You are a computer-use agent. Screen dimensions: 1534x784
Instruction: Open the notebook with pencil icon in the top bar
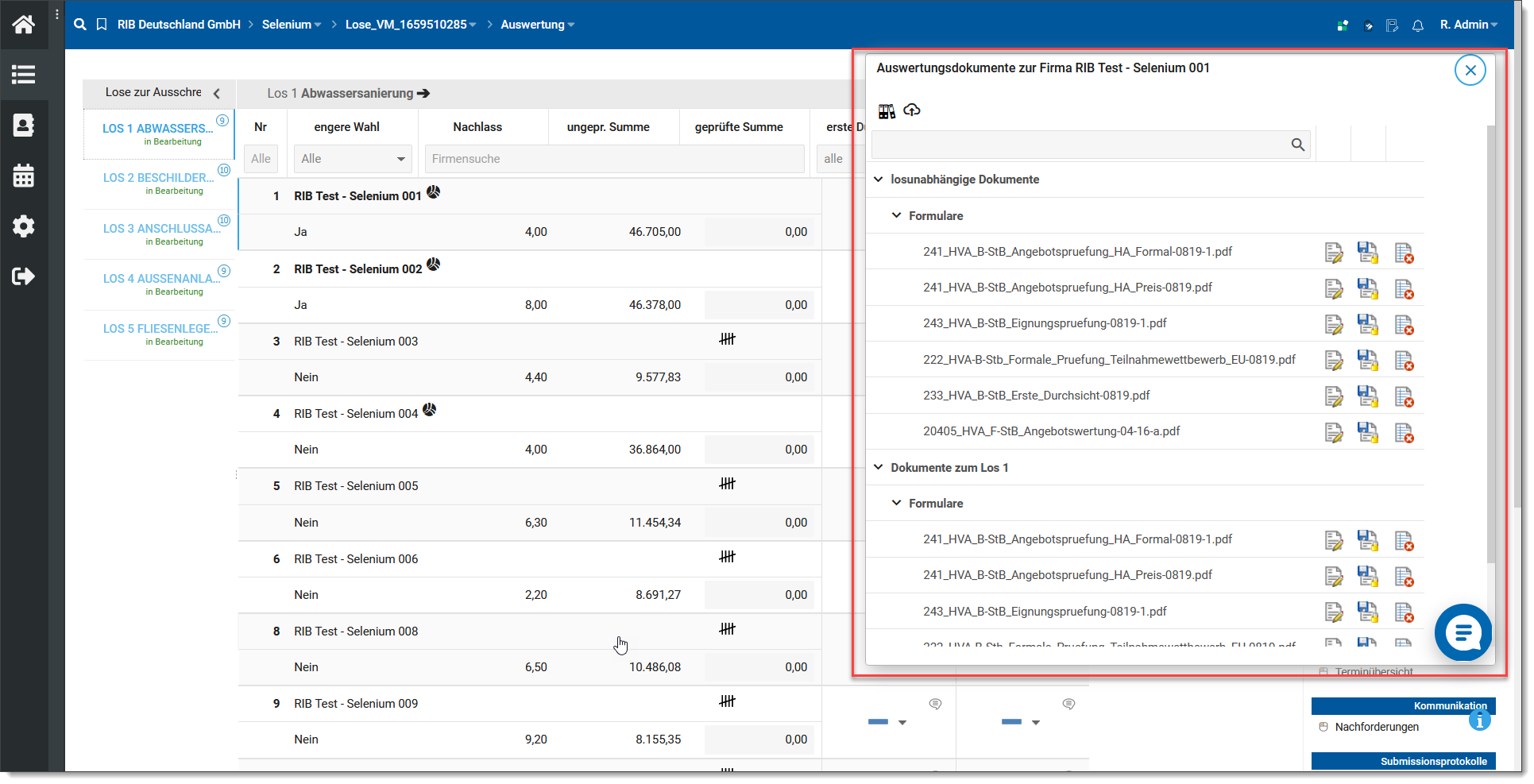(1393, 25)
